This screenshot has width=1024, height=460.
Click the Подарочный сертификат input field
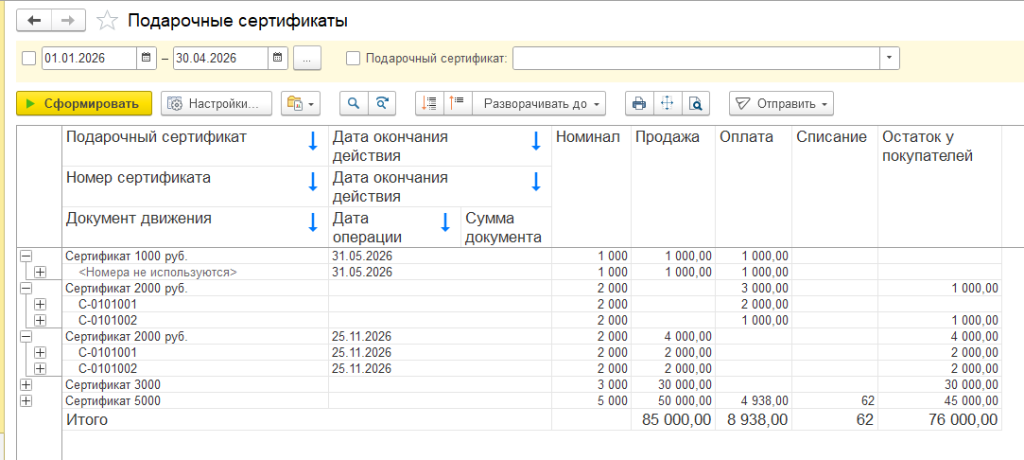(x=696, y=58)
